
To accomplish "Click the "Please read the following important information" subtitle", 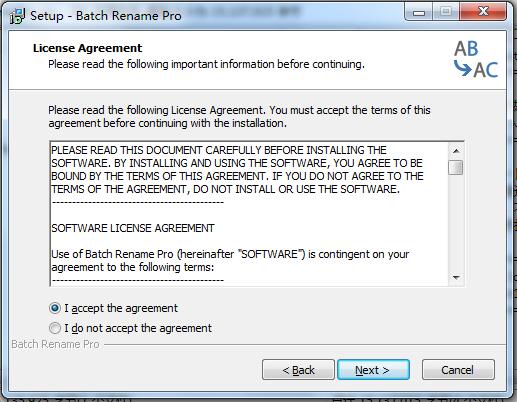I will (x=206, y=64).
